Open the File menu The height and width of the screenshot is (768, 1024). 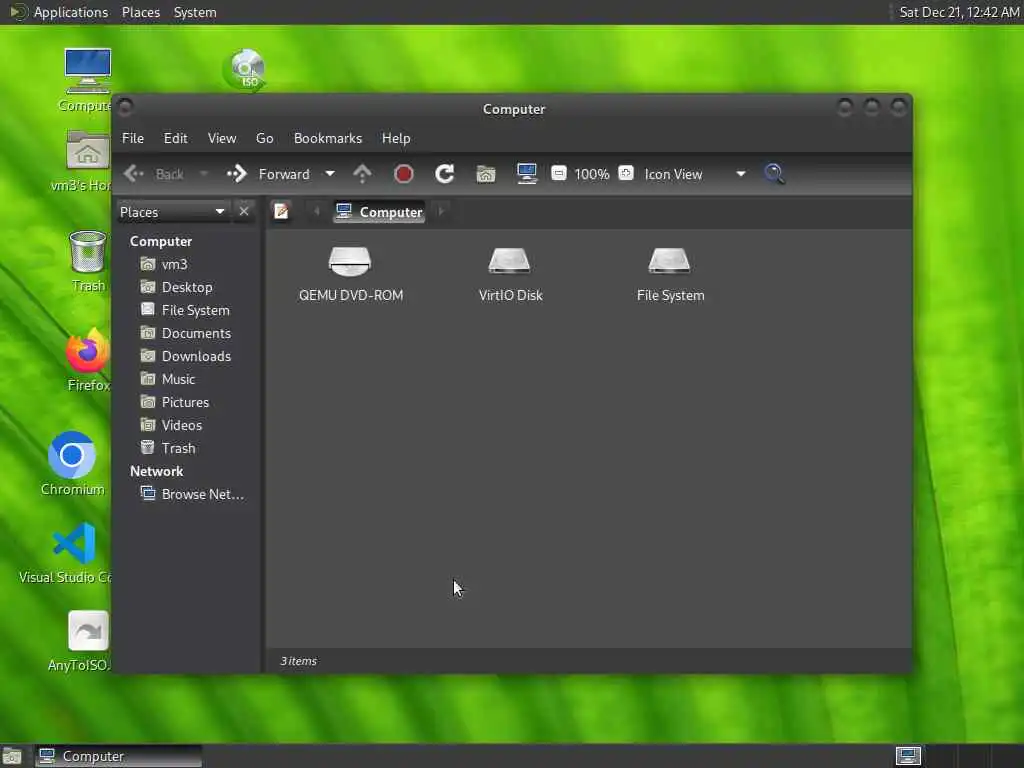(x=133, y=138)
